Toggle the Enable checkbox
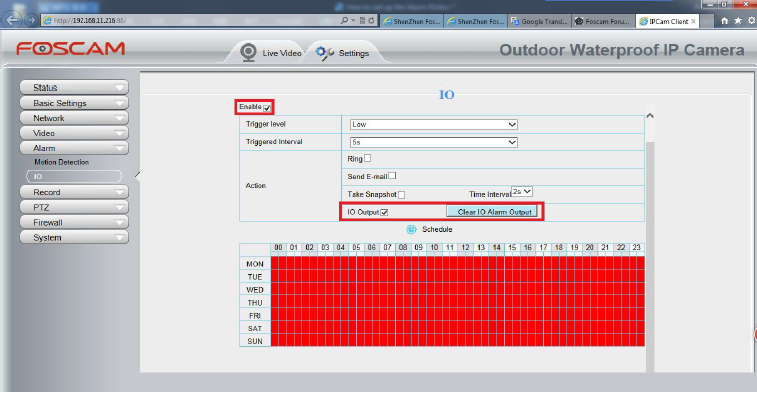Image resolution: width=757 pixels, height=393 pixels. (267, 108)
